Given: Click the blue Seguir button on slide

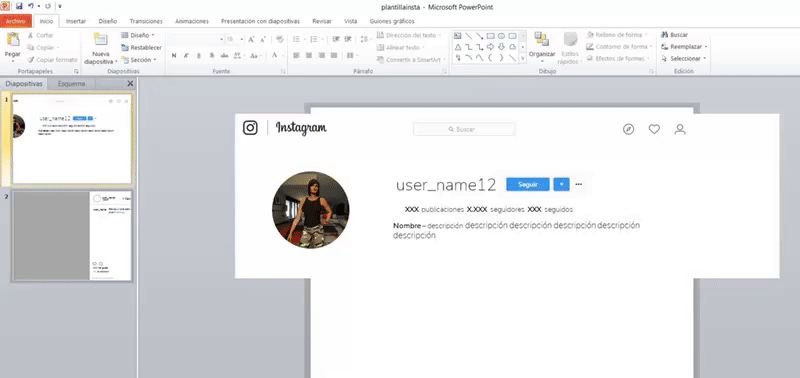Looking at the screenshot, I should [x=528, y=185].
